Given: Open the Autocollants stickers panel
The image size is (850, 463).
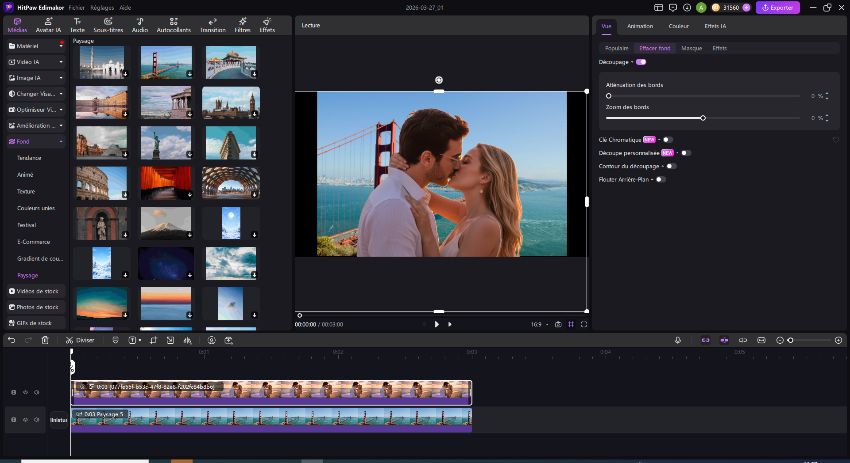Looking at the screenshot, I should (x=174, y=24).
